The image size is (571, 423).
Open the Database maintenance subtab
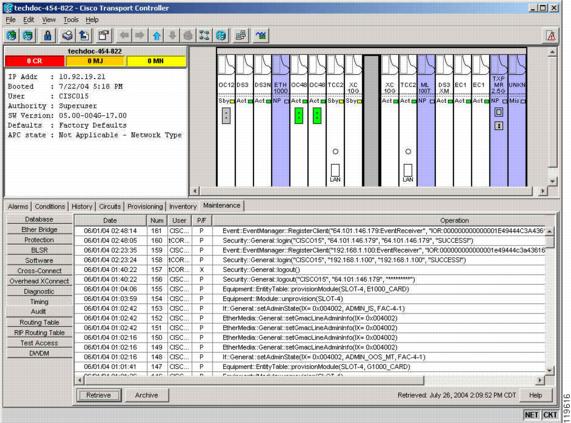point(39,219)
